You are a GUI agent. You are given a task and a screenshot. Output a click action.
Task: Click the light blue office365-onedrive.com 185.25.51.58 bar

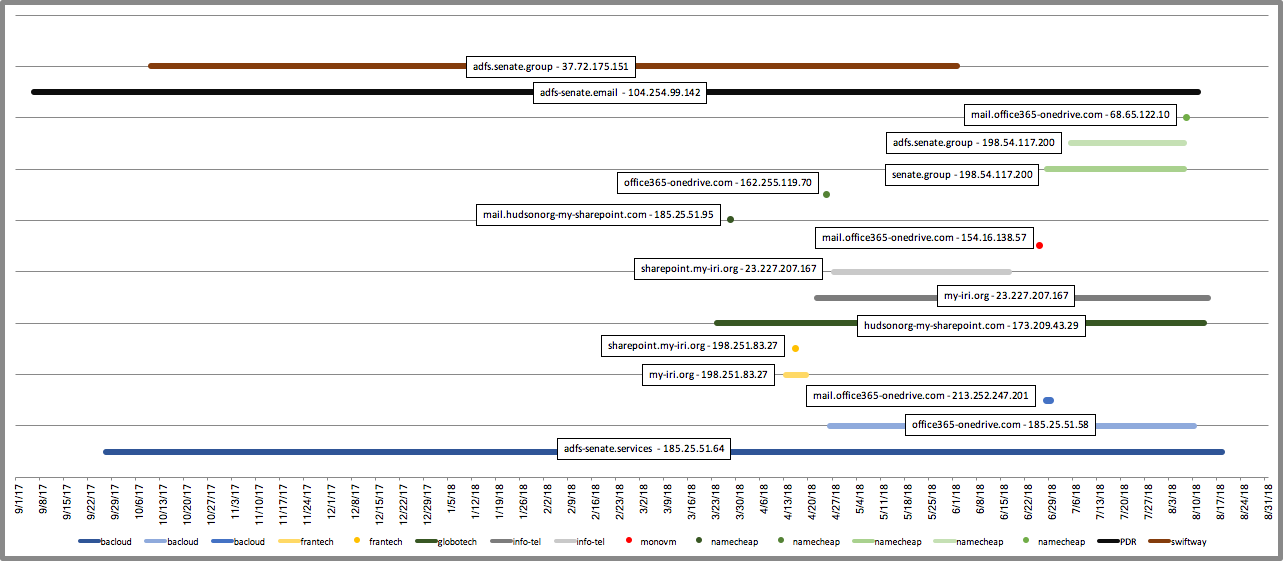click(1012, 426)
